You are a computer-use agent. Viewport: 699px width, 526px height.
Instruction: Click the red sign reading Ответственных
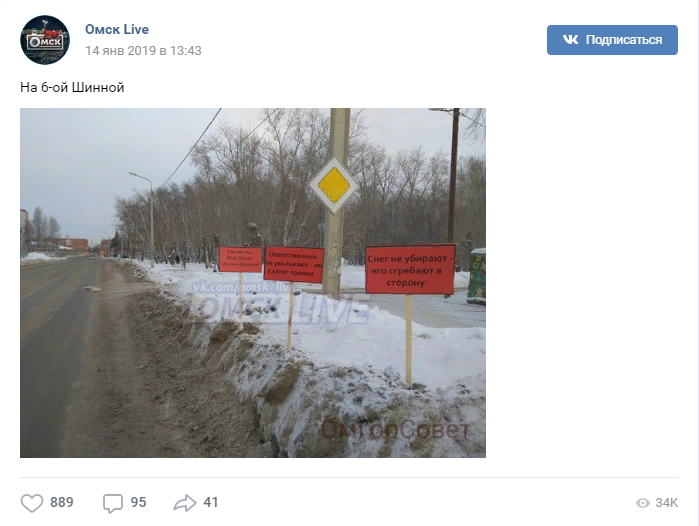[x=293, y=265]
